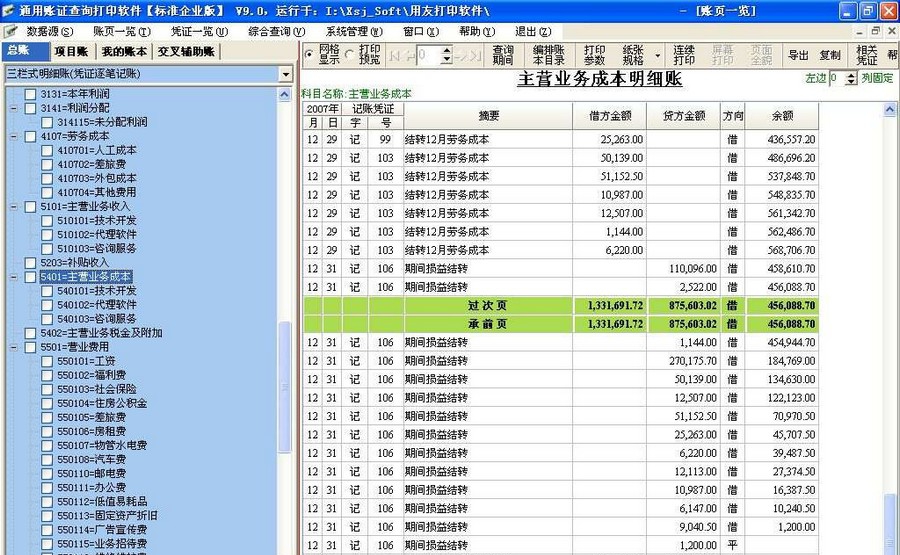Open the 系统管理(W) menu
This screenshot has height=555, width=900.
click(354, 32)
